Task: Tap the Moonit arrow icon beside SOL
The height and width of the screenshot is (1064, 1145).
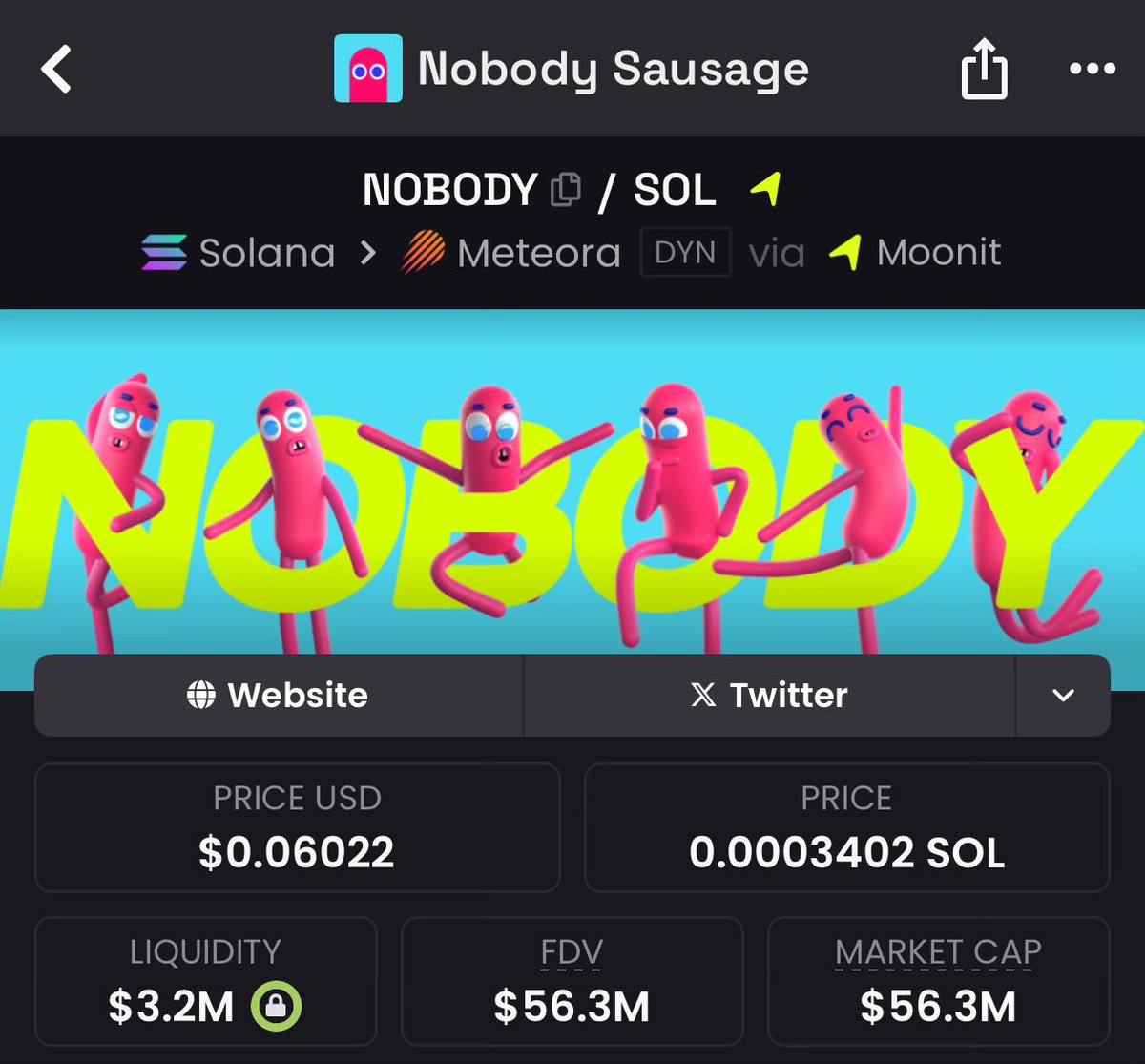Action: tap(765, 188)
